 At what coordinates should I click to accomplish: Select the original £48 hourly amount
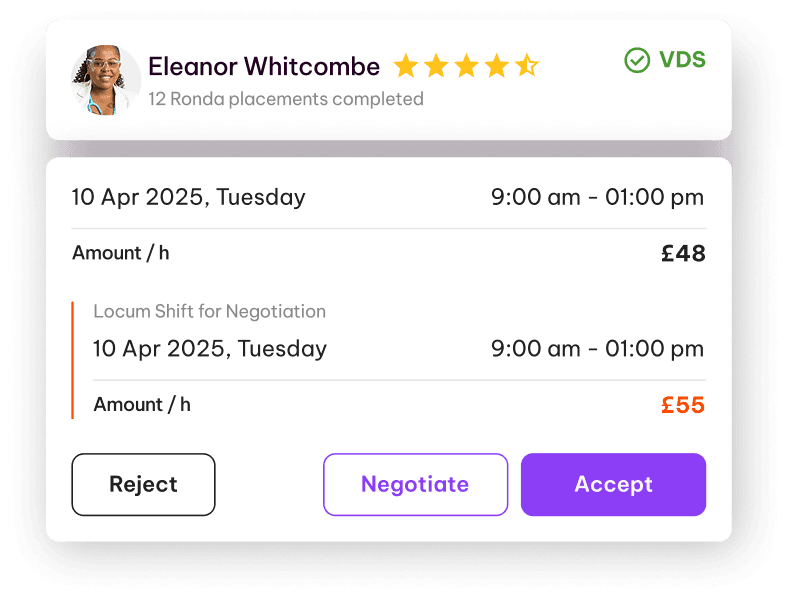pos(683,253)
